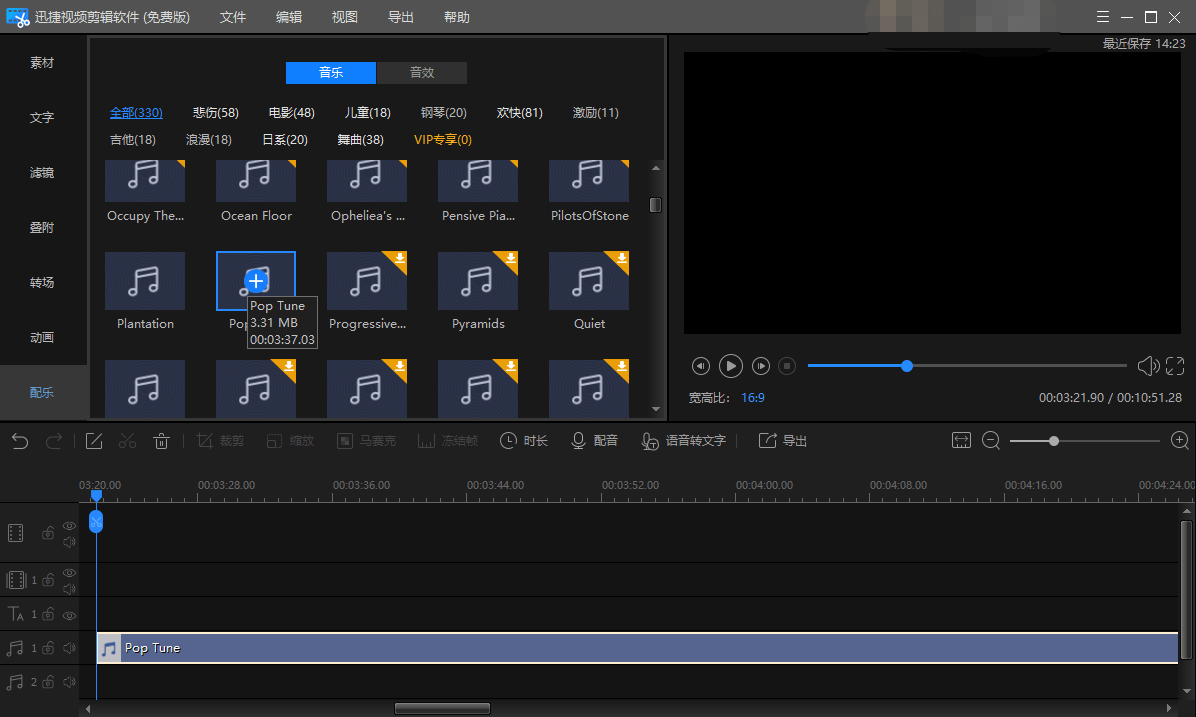
Task: Mute music track 2 with its speaker icon
Action: [69, 683]
